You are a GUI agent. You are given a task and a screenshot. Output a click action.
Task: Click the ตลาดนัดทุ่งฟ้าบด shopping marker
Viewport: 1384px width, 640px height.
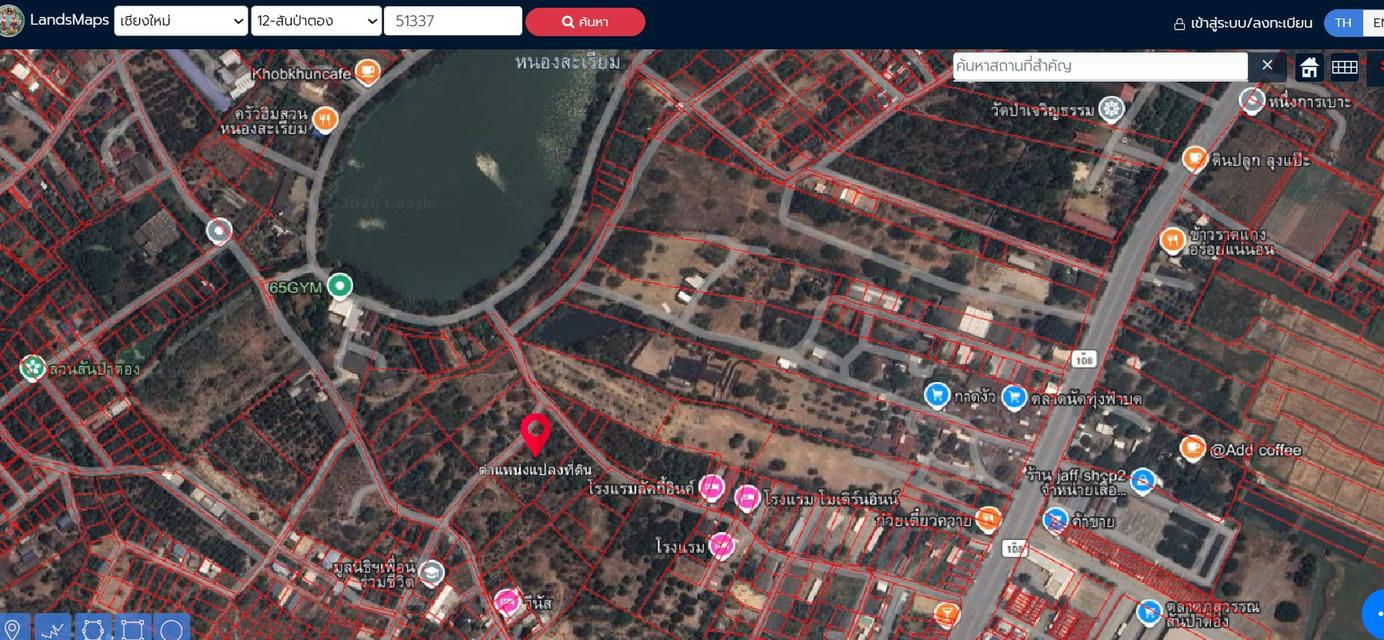(x=1014, y=397)
